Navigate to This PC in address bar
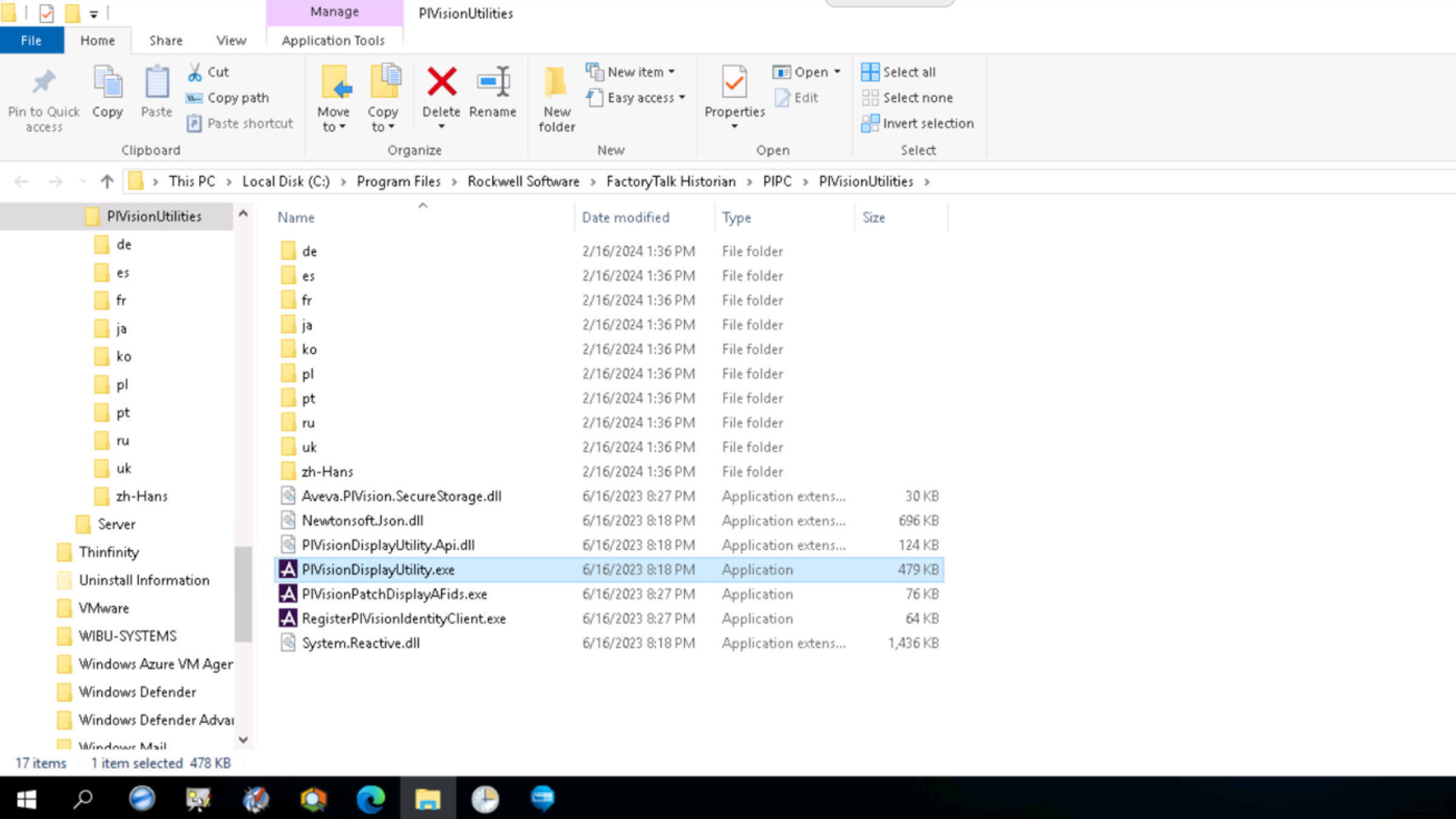Image resolution: width=1456 pixels, height=819 pixels. coord(192,181)
